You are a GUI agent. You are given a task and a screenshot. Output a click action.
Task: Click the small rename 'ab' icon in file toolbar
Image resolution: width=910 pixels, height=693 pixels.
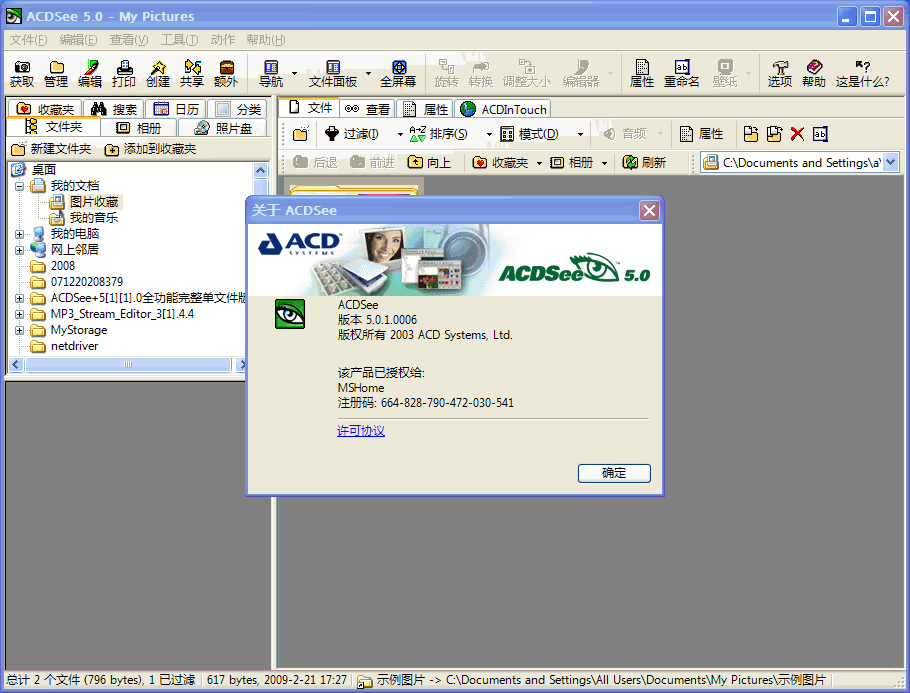pyautogui.click(x=820, y=134)
